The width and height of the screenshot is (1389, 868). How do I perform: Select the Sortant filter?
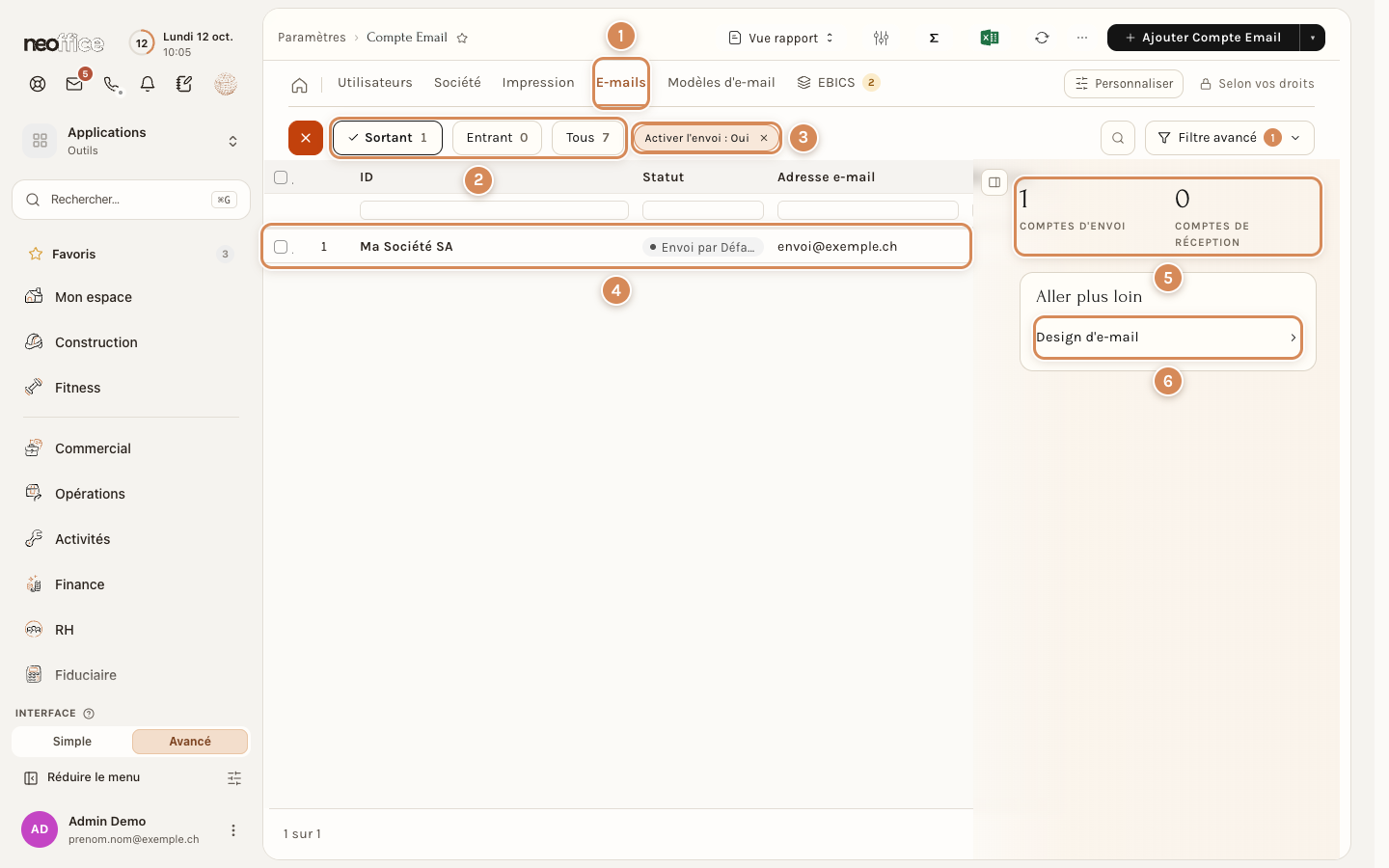[x=388, y=138]
